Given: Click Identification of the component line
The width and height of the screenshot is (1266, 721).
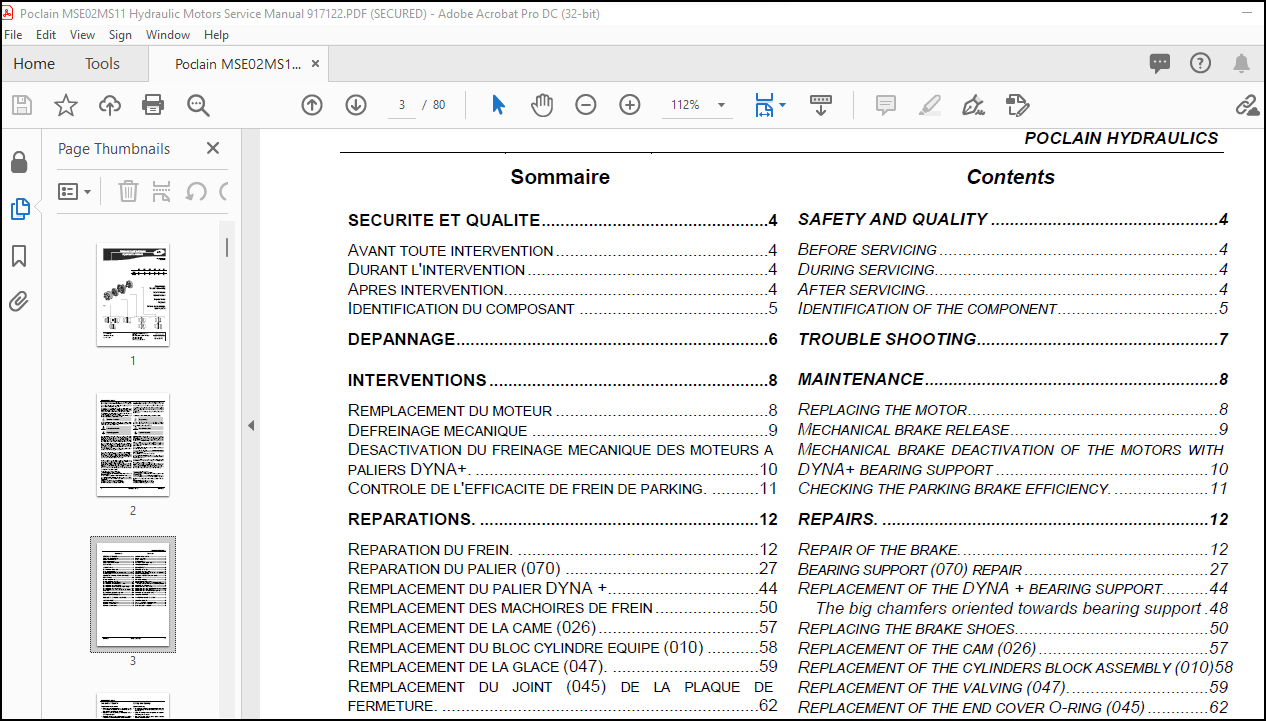Looking at the screenshot, I should pos(1013,309).
